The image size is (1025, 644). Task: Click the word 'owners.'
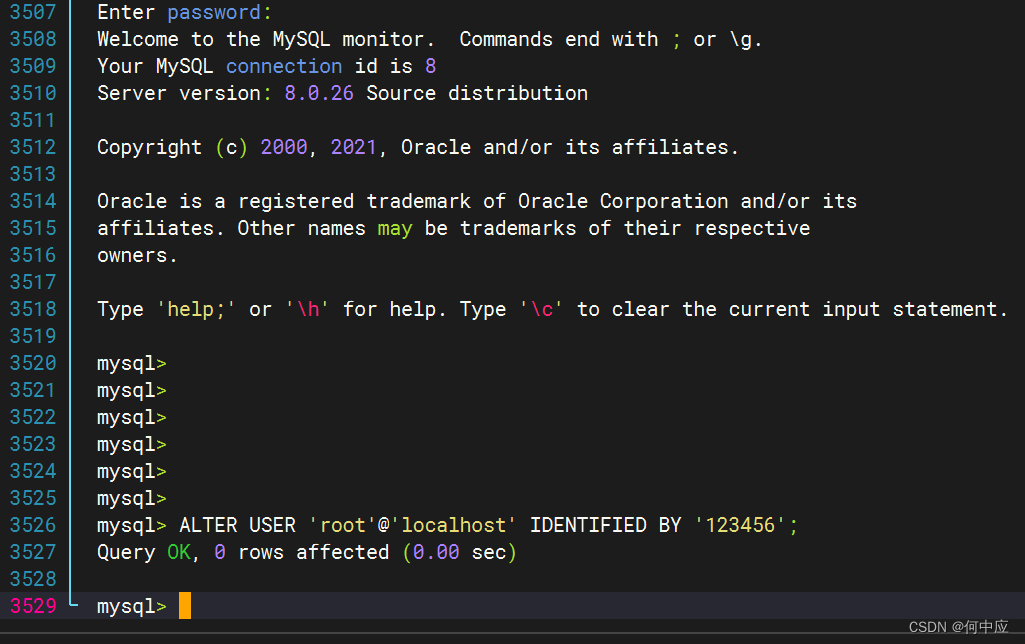[137, 255]
